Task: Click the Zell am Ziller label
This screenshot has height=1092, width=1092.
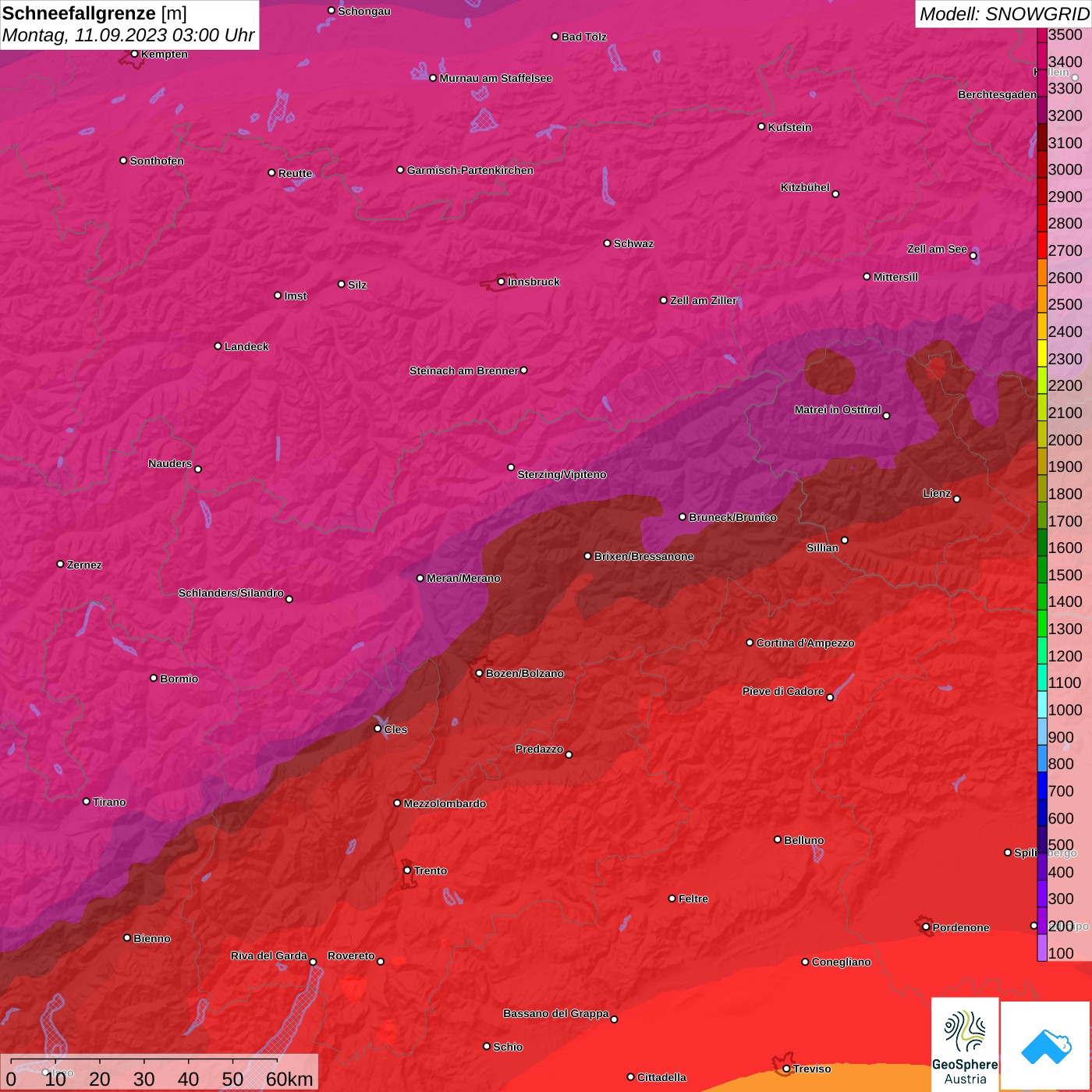Action: 704,300
